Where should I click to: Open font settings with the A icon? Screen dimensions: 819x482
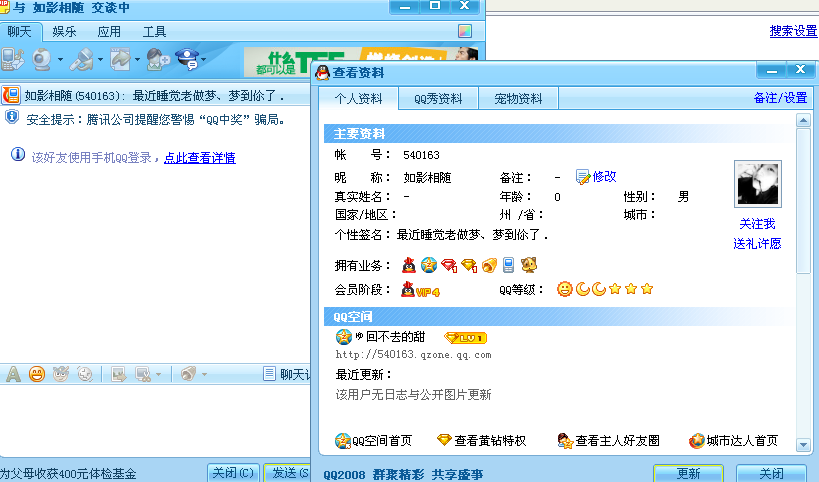coord(13,374)
